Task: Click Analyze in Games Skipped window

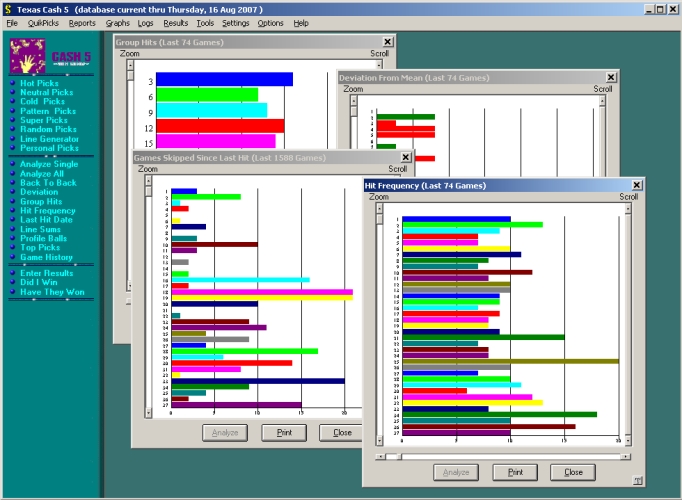Action: (225, 433)
